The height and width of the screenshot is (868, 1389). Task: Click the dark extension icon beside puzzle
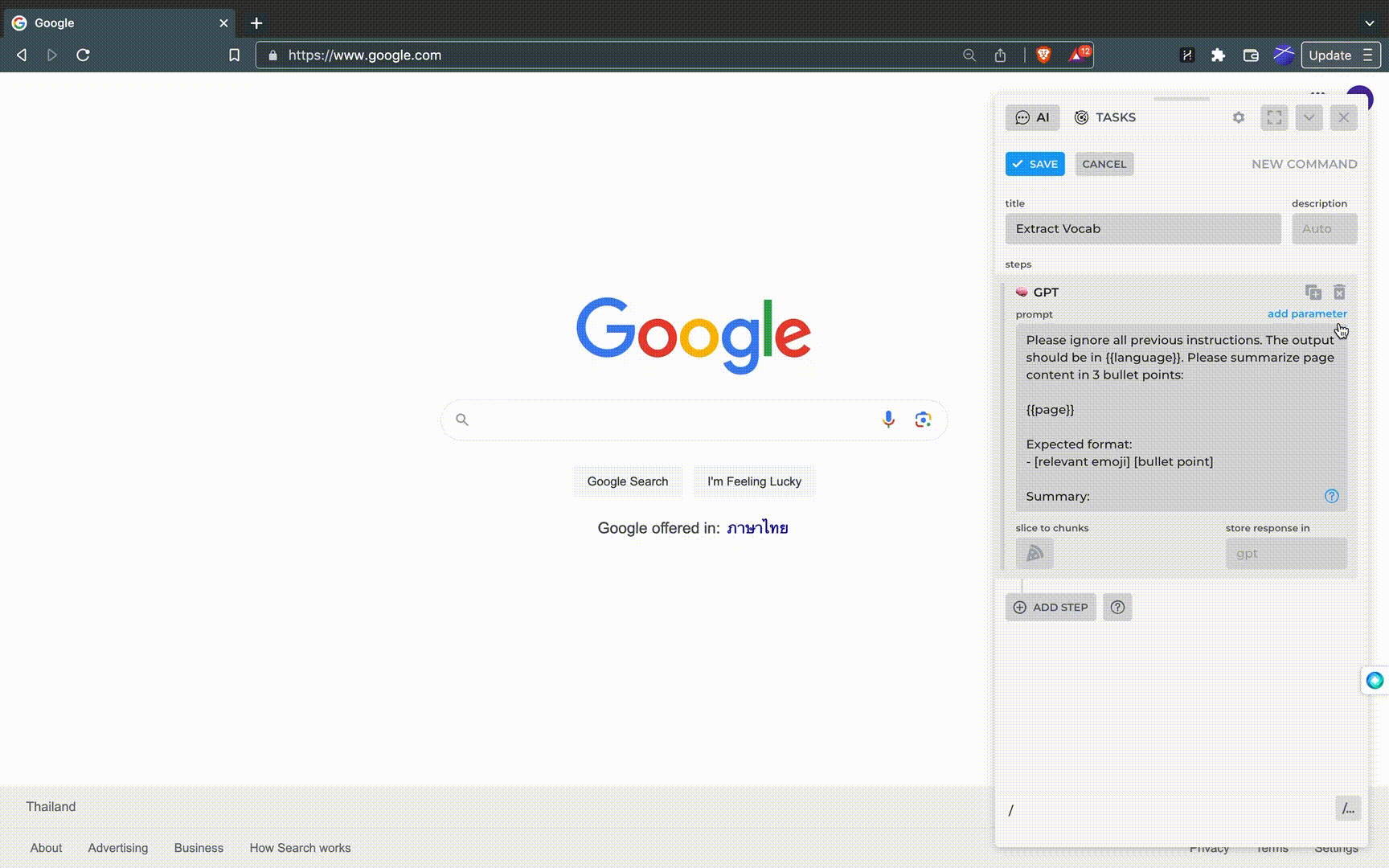(1187, 55)
